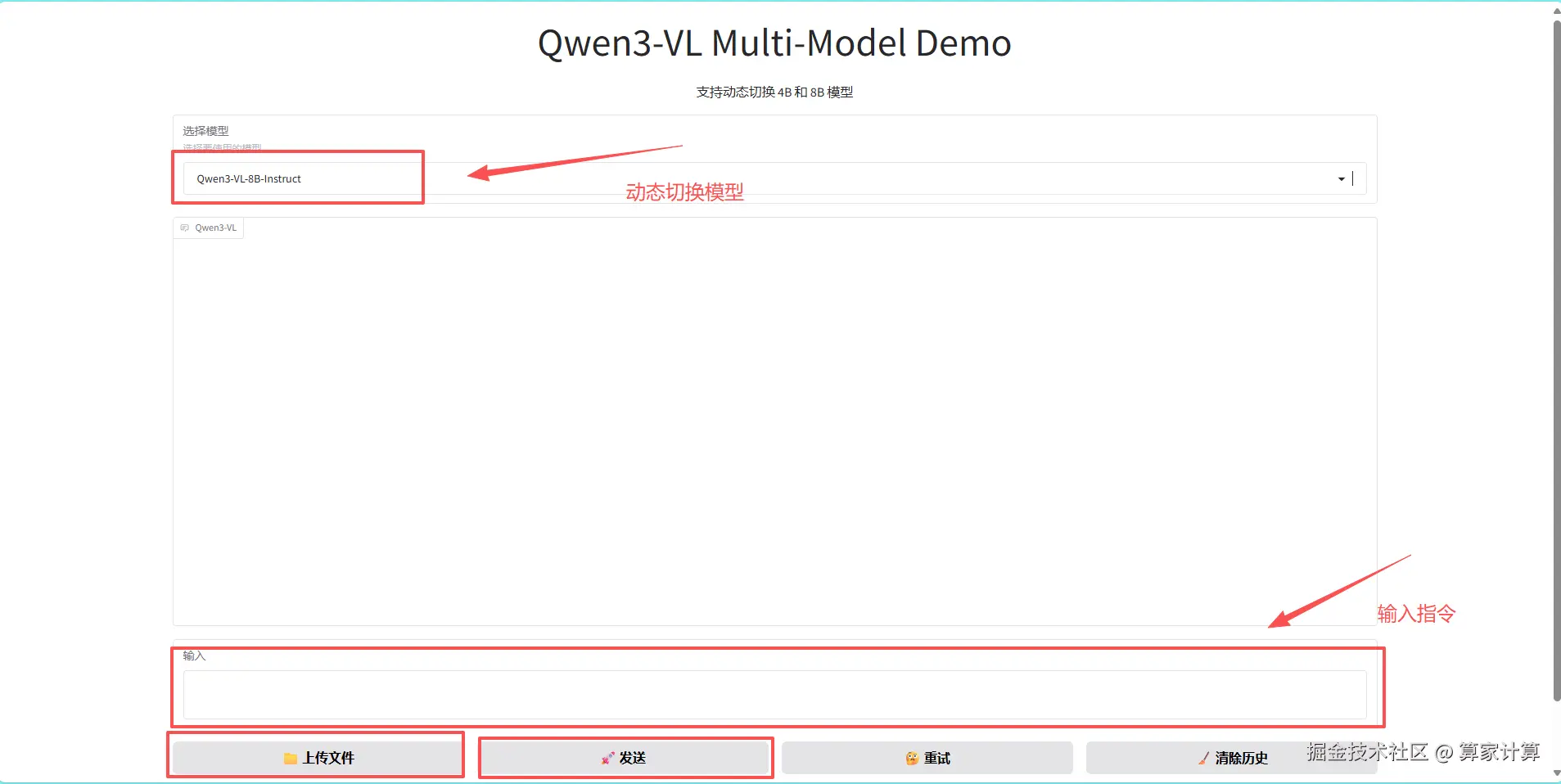Image resolution: width=1561 pixels, height=784 pixels.
Task: Focus the message input text box
Action: [774, 695]
